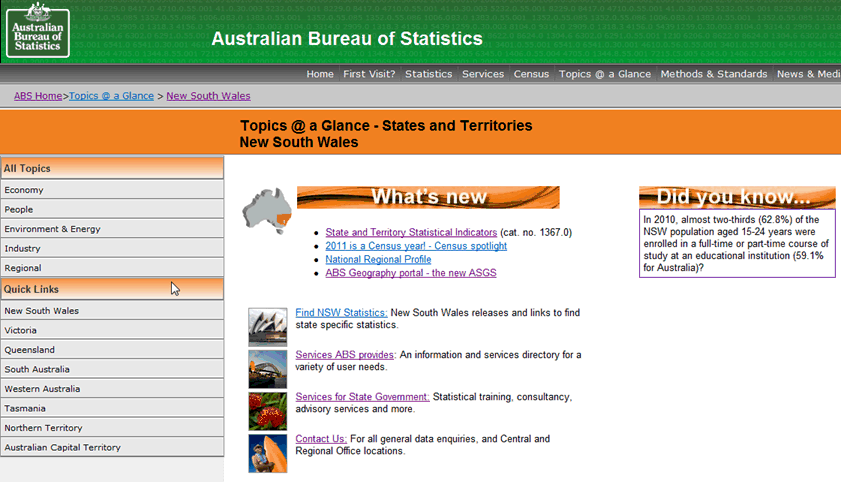Viewport: 841px width, 482px height.
Task: Choose Victoria from Quick Links
Action: coord(22,330)
